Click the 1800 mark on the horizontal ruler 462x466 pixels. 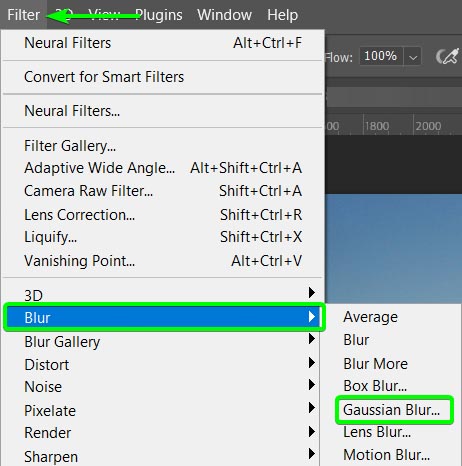[377, 126]
